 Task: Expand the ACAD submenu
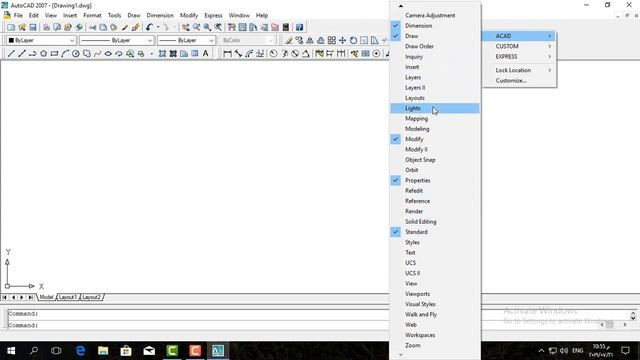[519, 36]
